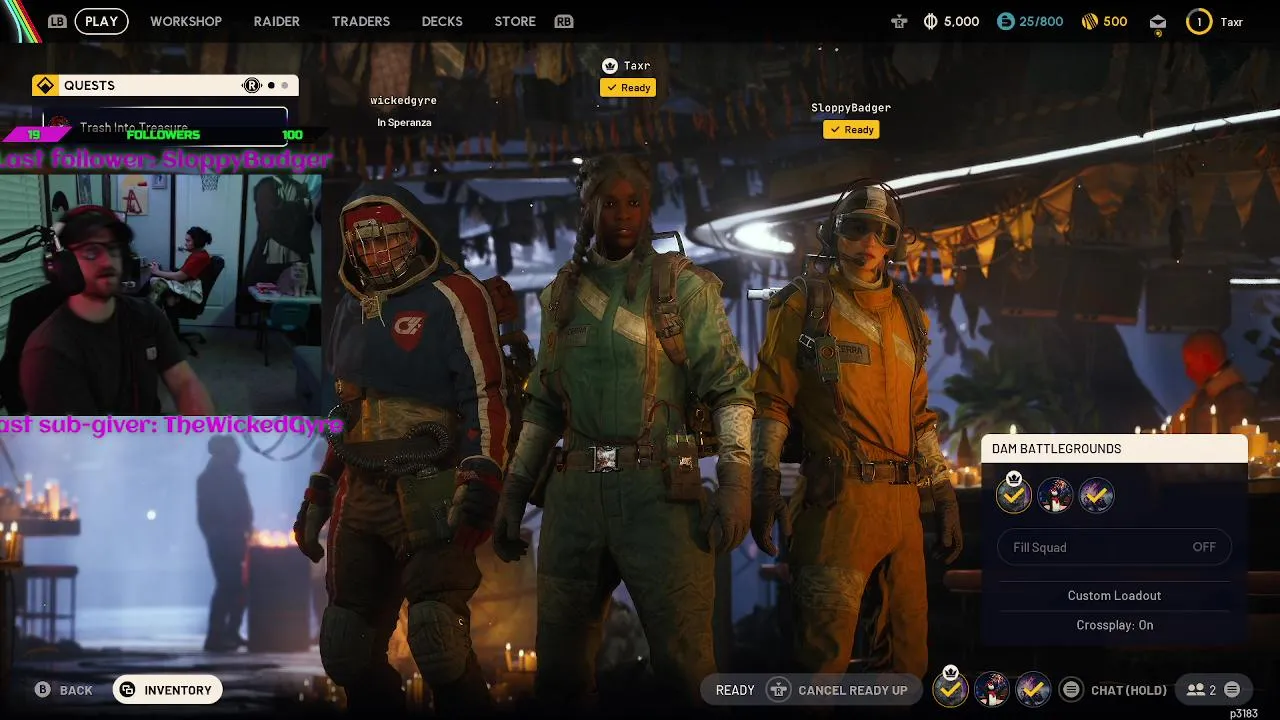Click the LB bumper icon
Viewport: 1280px width, 720px height.
57,21
